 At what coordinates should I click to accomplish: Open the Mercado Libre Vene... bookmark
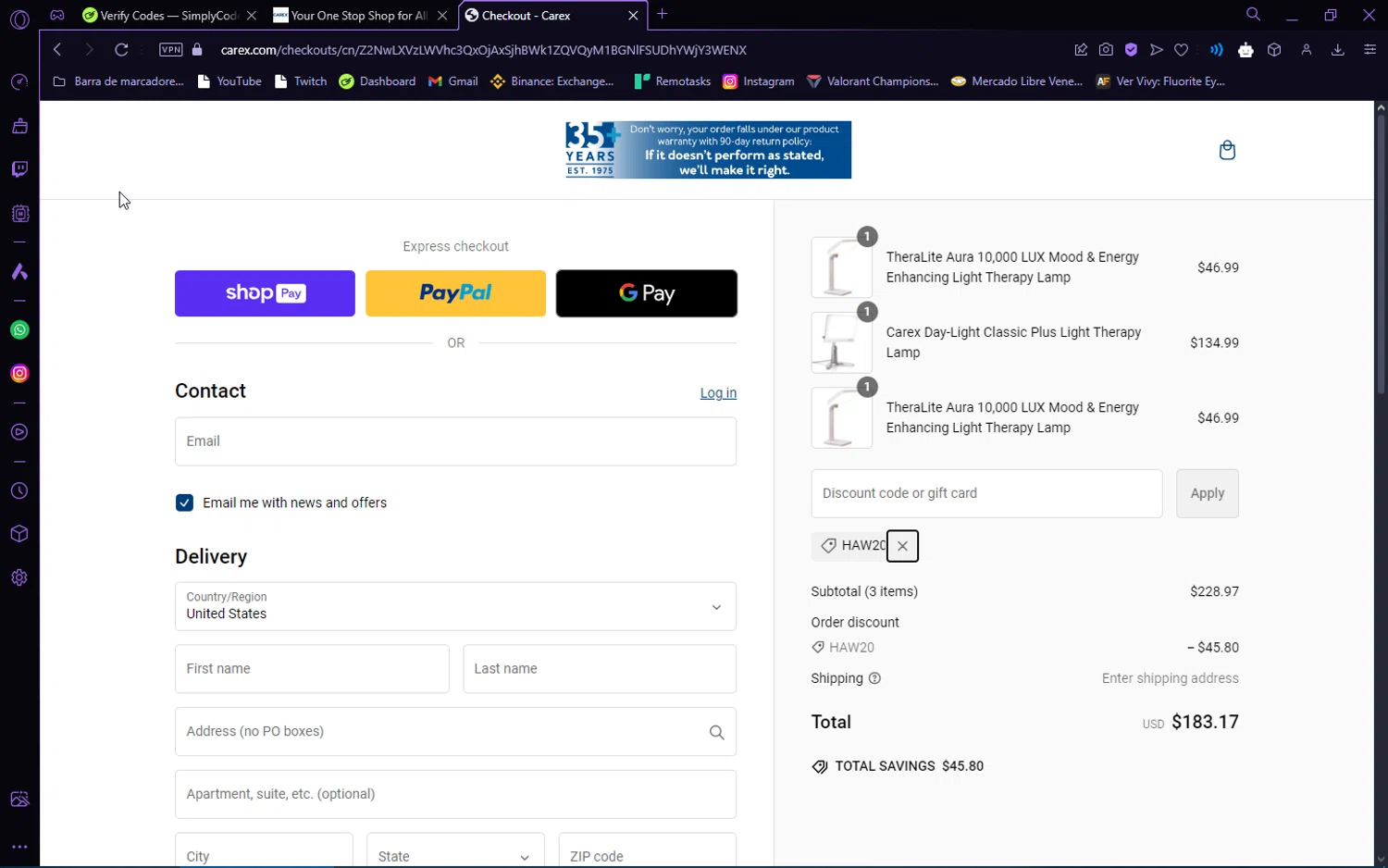(1017, 81)
